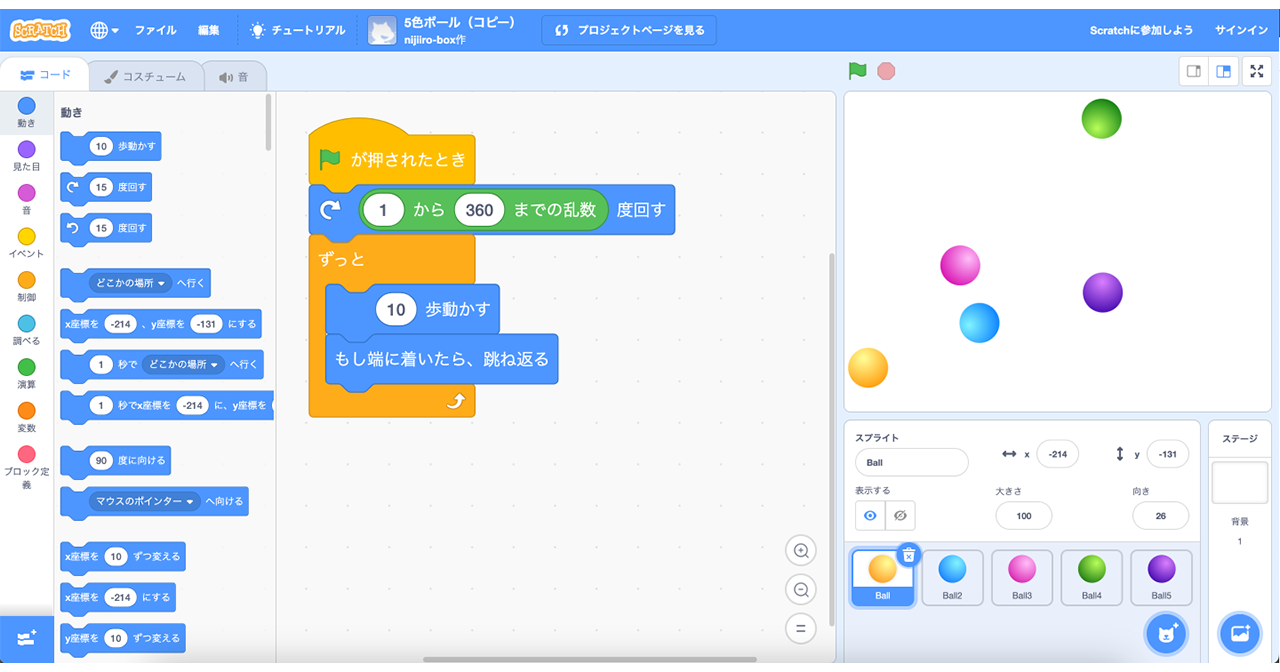Switch to the small stage layout
The height and width of the screenshot is (672, 1280).
tap(1193, 71)
